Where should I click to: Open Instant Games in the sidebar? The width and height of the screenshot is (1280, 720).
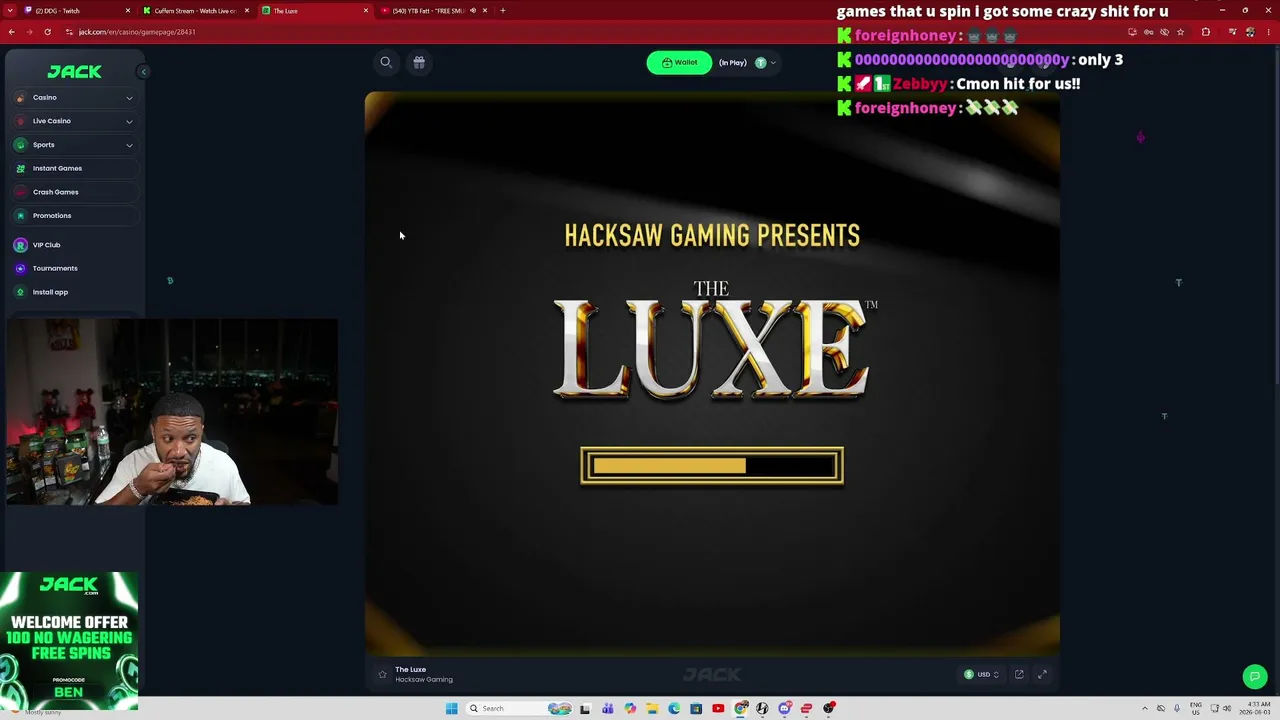[x=74, y=169]
